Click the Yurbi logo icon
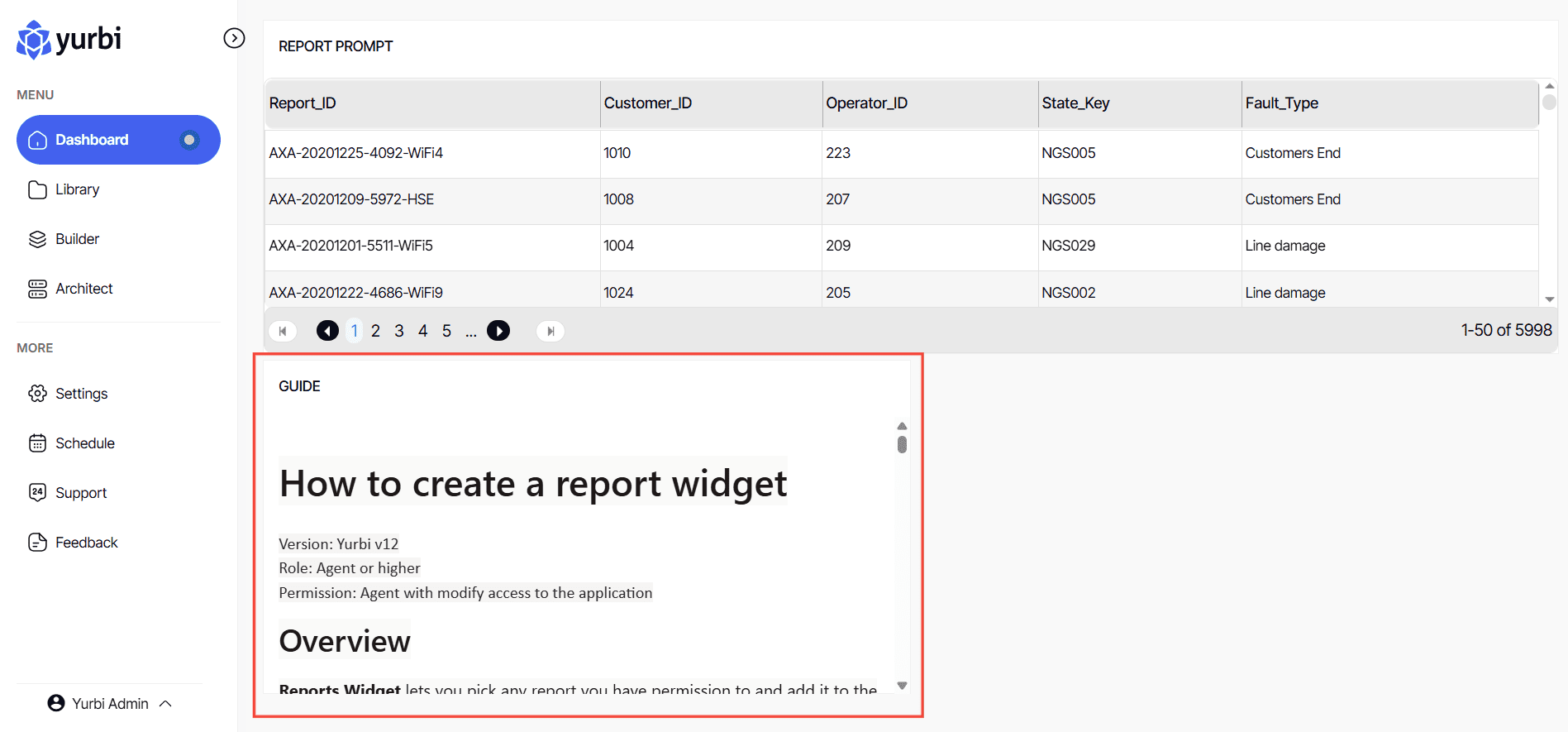The height and width of the screenshot is (732, 1568). click(x=34, y=40)
